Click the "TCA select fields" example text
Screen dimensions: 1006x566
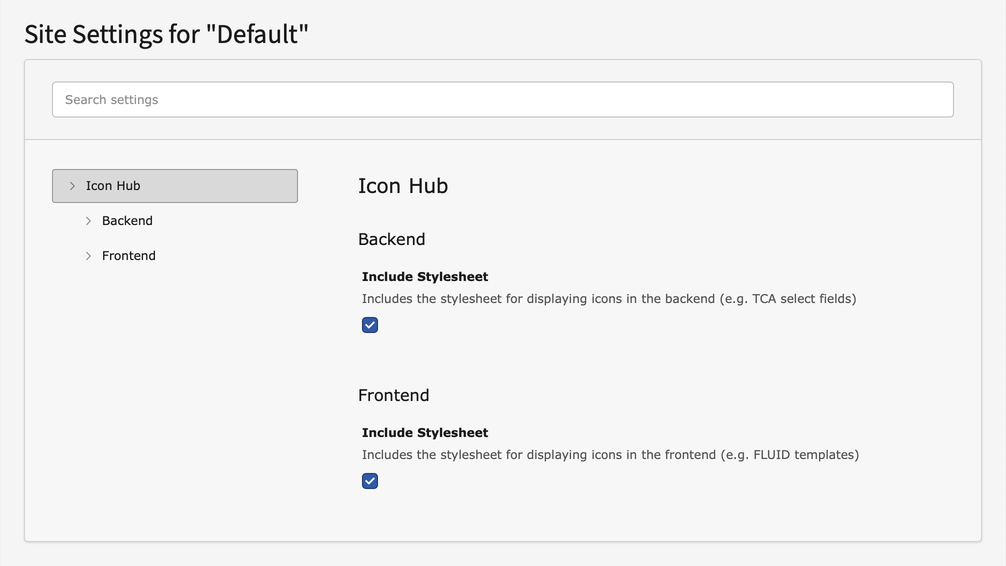[802, 299]
